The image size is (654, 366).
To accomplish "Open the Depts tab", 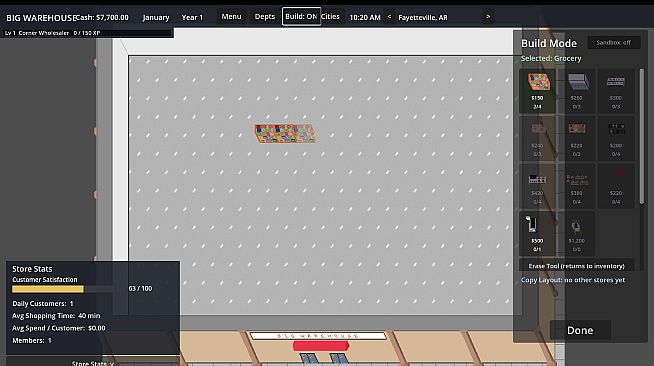I will click(x=265, y=17).
